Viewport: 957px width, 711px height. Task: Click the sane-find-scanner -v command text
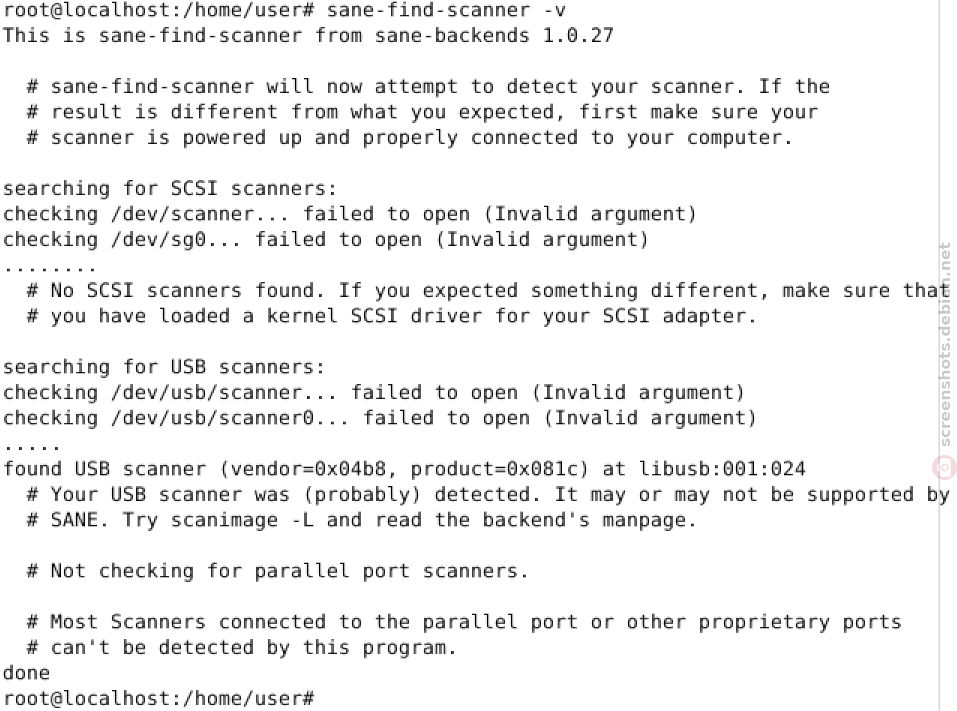click(446, 10)
